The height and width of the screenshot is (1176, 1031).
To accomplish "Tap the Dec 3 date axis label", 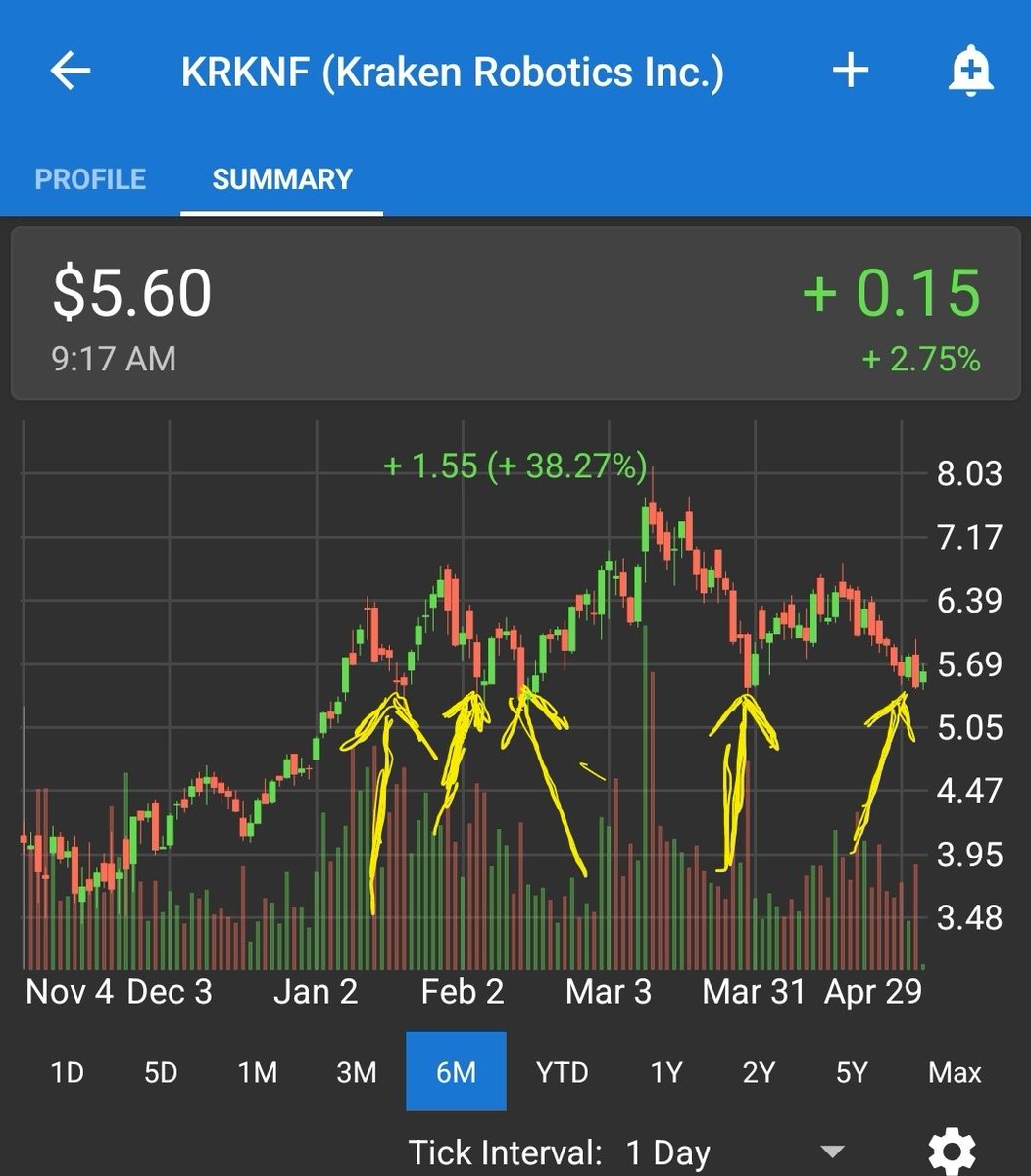I will coord(170,992).
